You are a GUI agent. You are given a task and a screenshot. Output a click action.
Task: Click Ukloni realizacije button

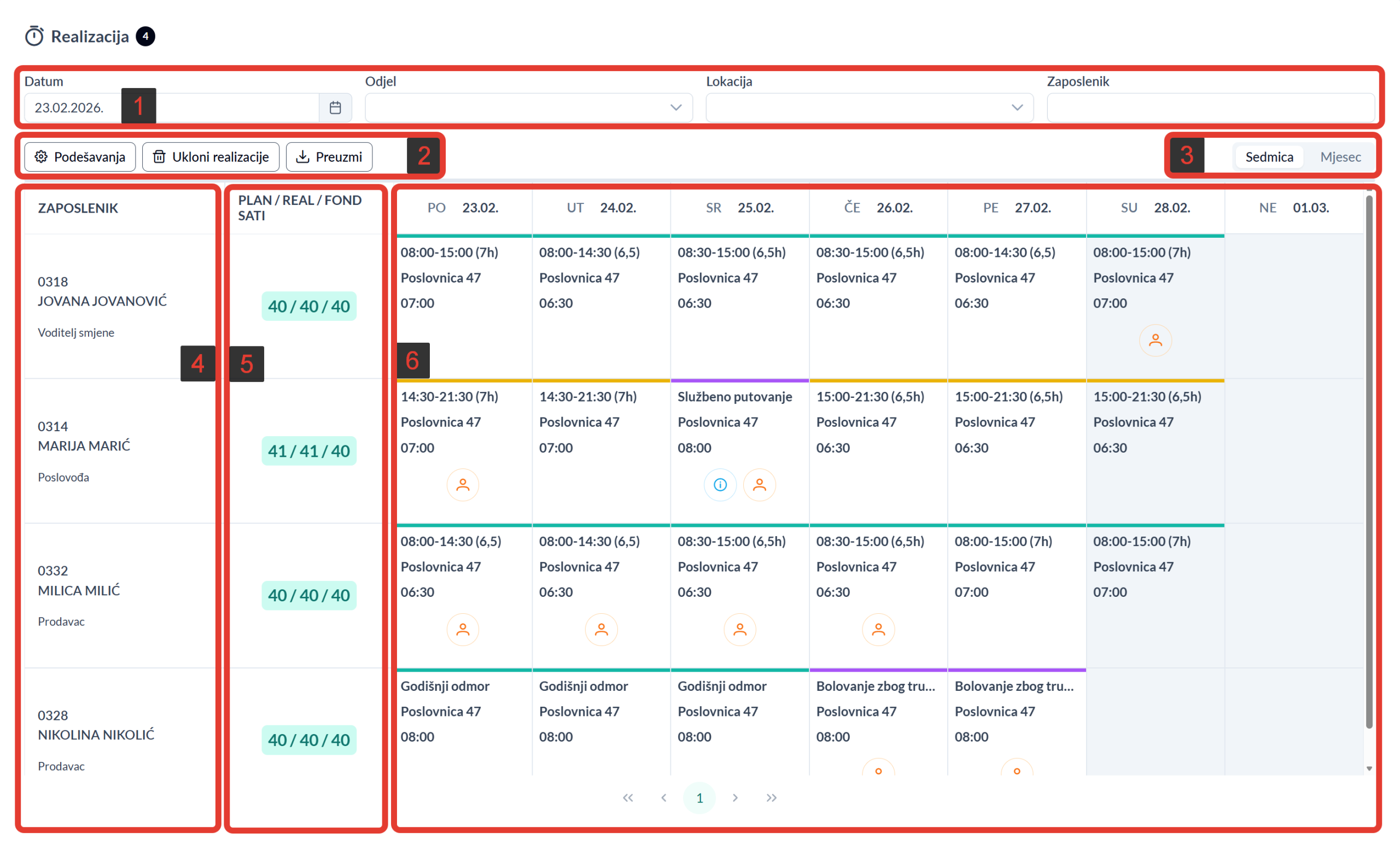pos(210,157)
